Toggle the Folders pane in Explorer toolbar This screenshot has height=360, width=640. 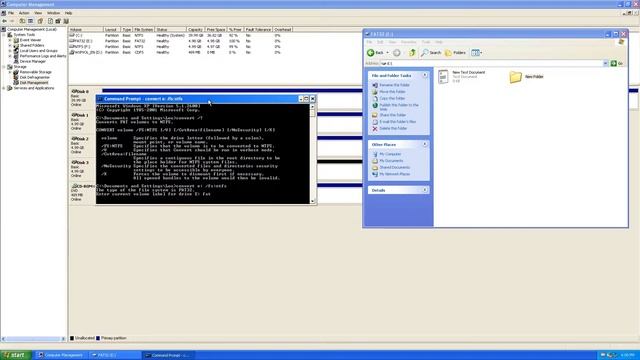[455, 53]
